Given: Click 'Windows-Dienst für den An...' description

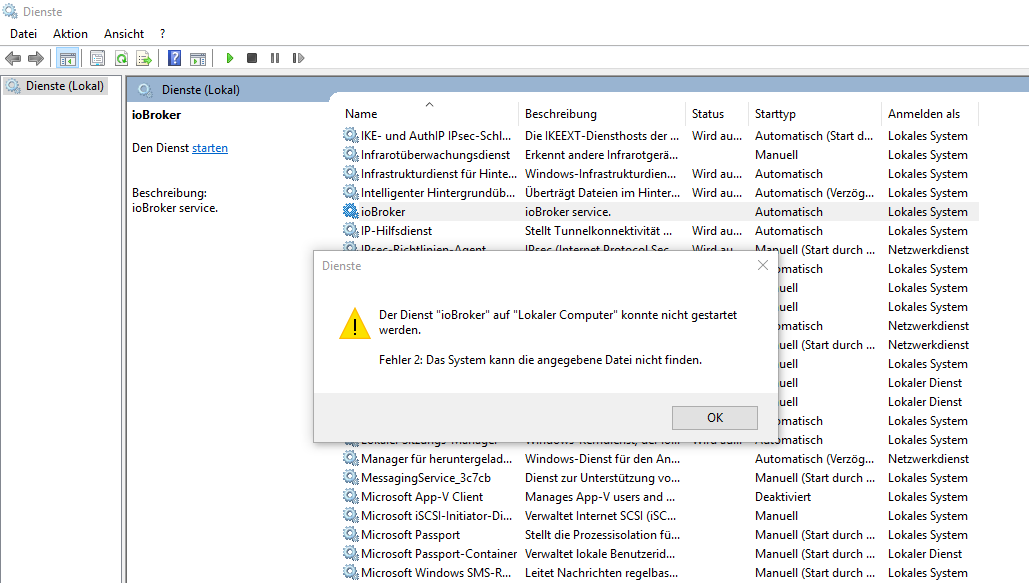Looking at the screenshot, I should coord(602,458).
